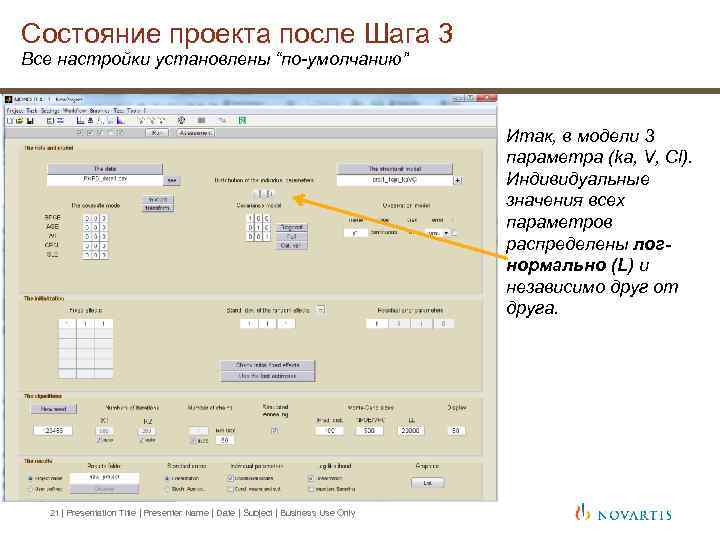The height and width of the screenshot is (540, 720).
Task: Click first cell of Fixed effects table
Action: [68, 324]
